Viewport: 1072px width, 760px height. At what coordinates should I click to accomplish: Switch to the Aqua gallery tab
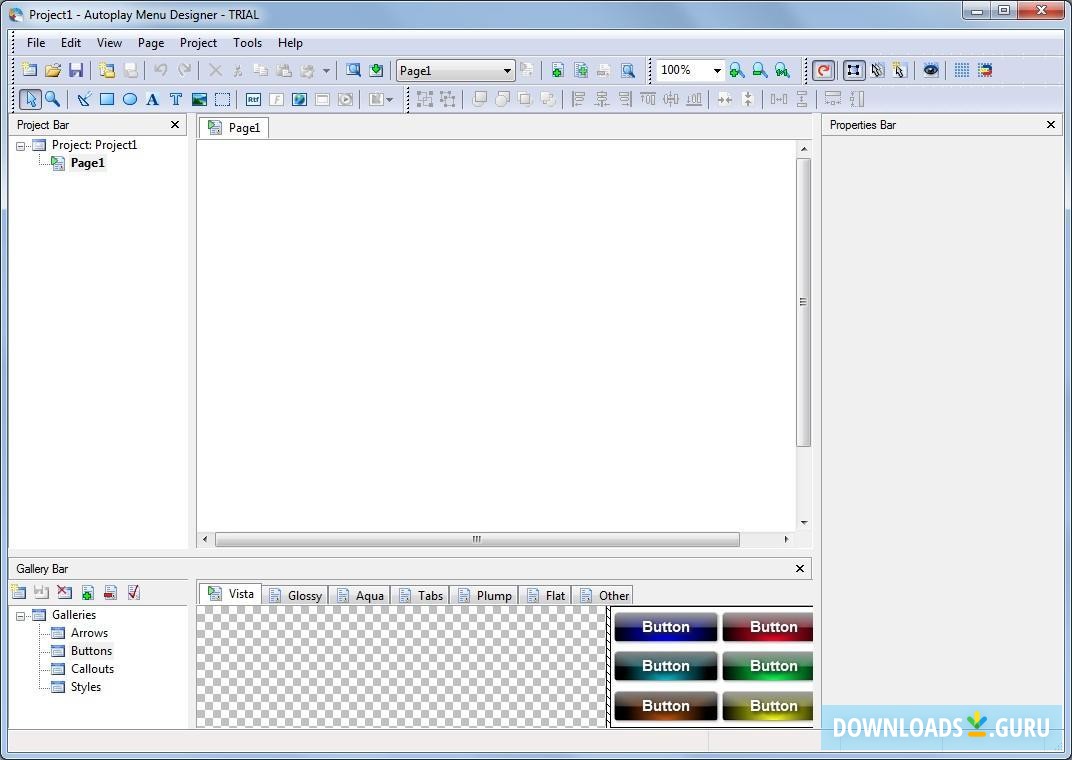point(360,595)
